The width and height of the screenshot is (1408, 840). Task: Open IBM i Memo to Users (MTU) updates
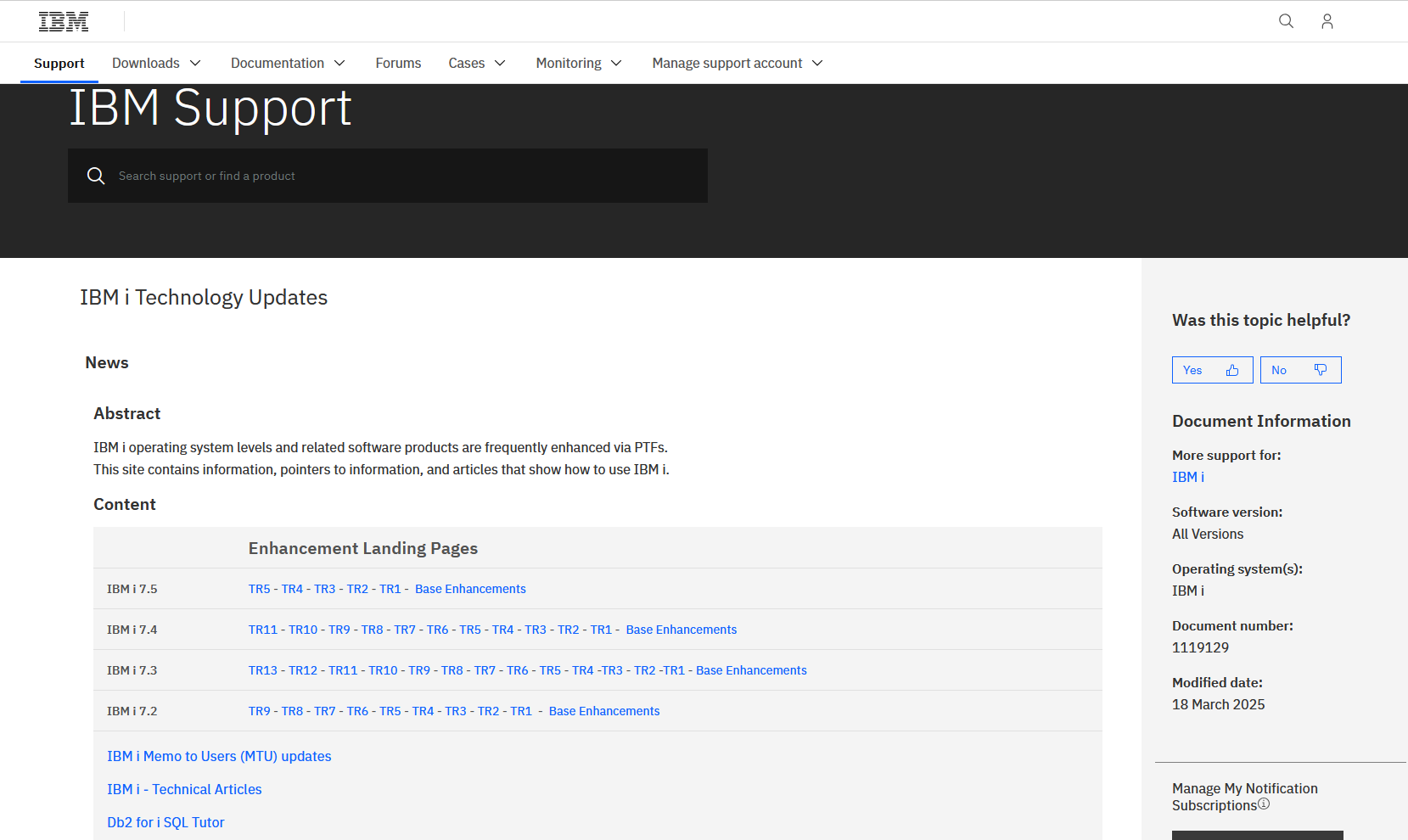(219, 756)
